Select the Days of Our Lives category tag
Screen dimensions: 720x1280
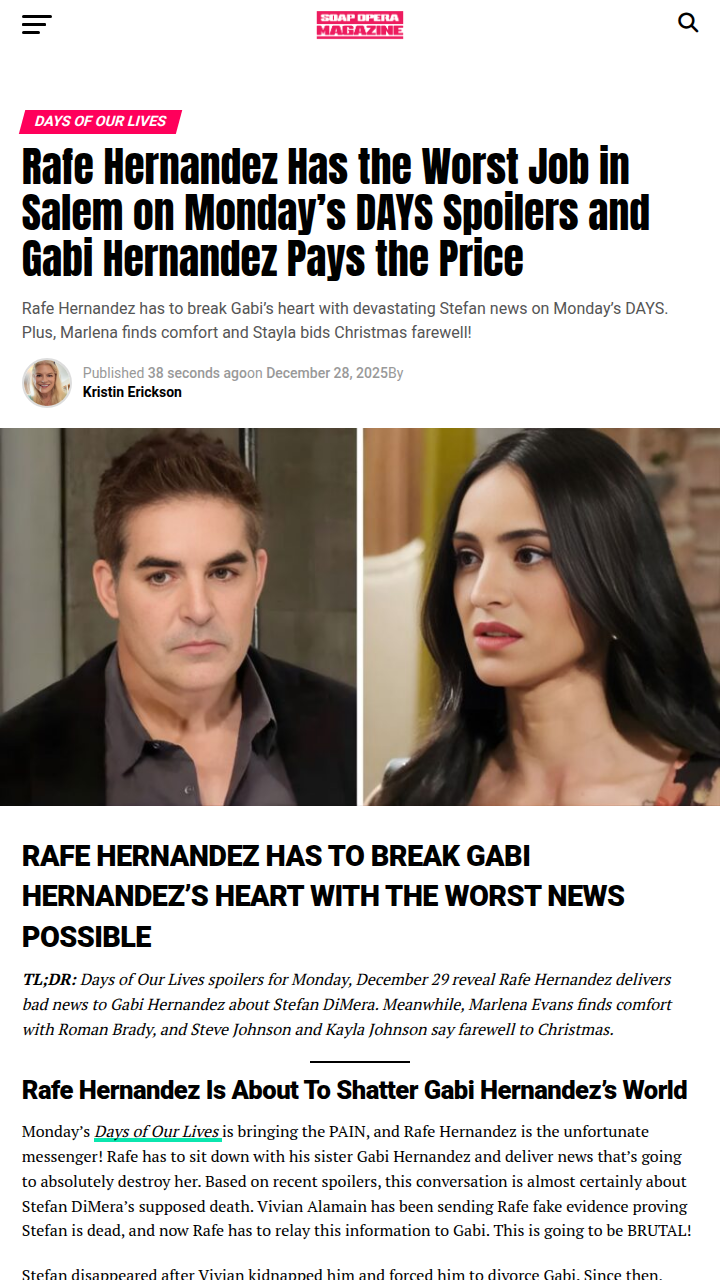click(100, 121)
